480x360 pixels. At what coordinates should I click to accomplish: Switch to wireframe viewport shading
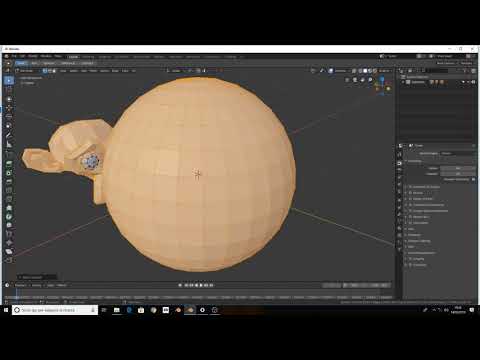[360, 71]
